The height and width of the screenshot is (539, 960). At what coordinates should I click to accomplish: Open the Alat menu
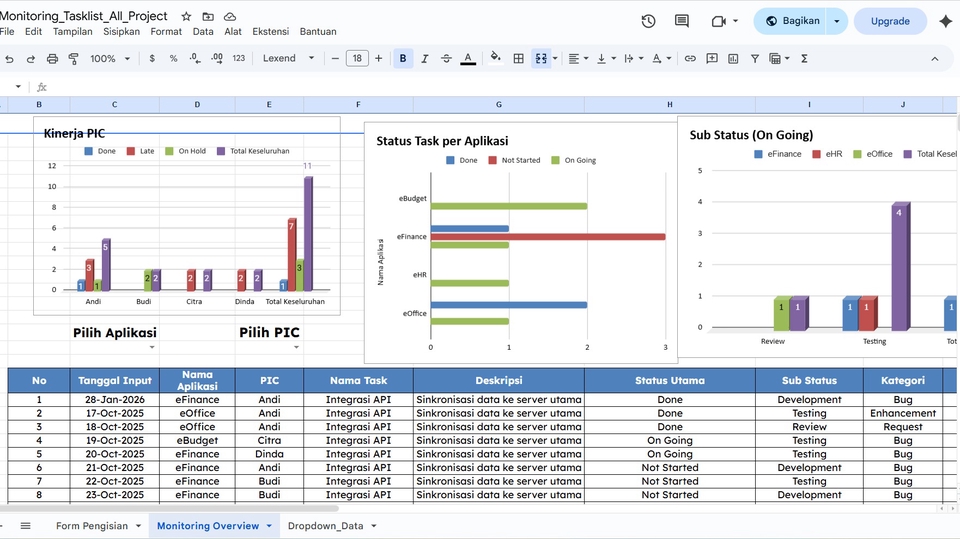pos(233,31)
